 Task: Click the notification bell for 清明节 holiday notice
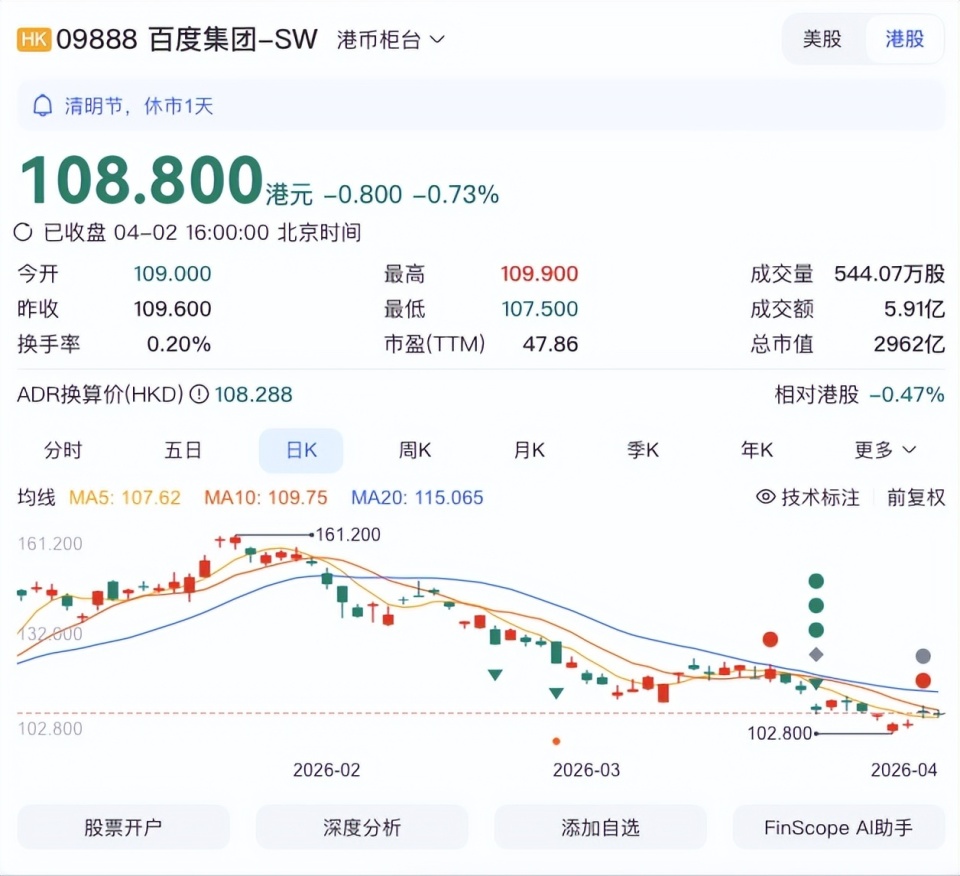click(42, 105)
